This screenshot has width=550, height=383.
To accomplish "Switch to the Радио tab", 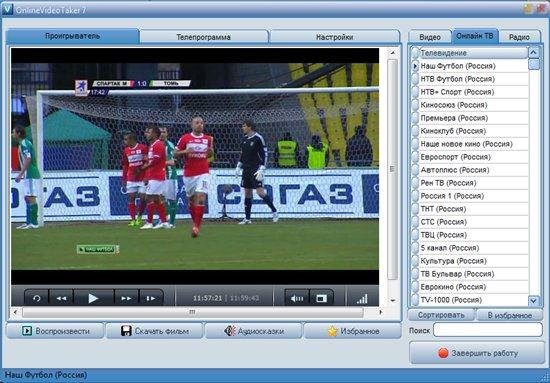I will pos(519,37).
